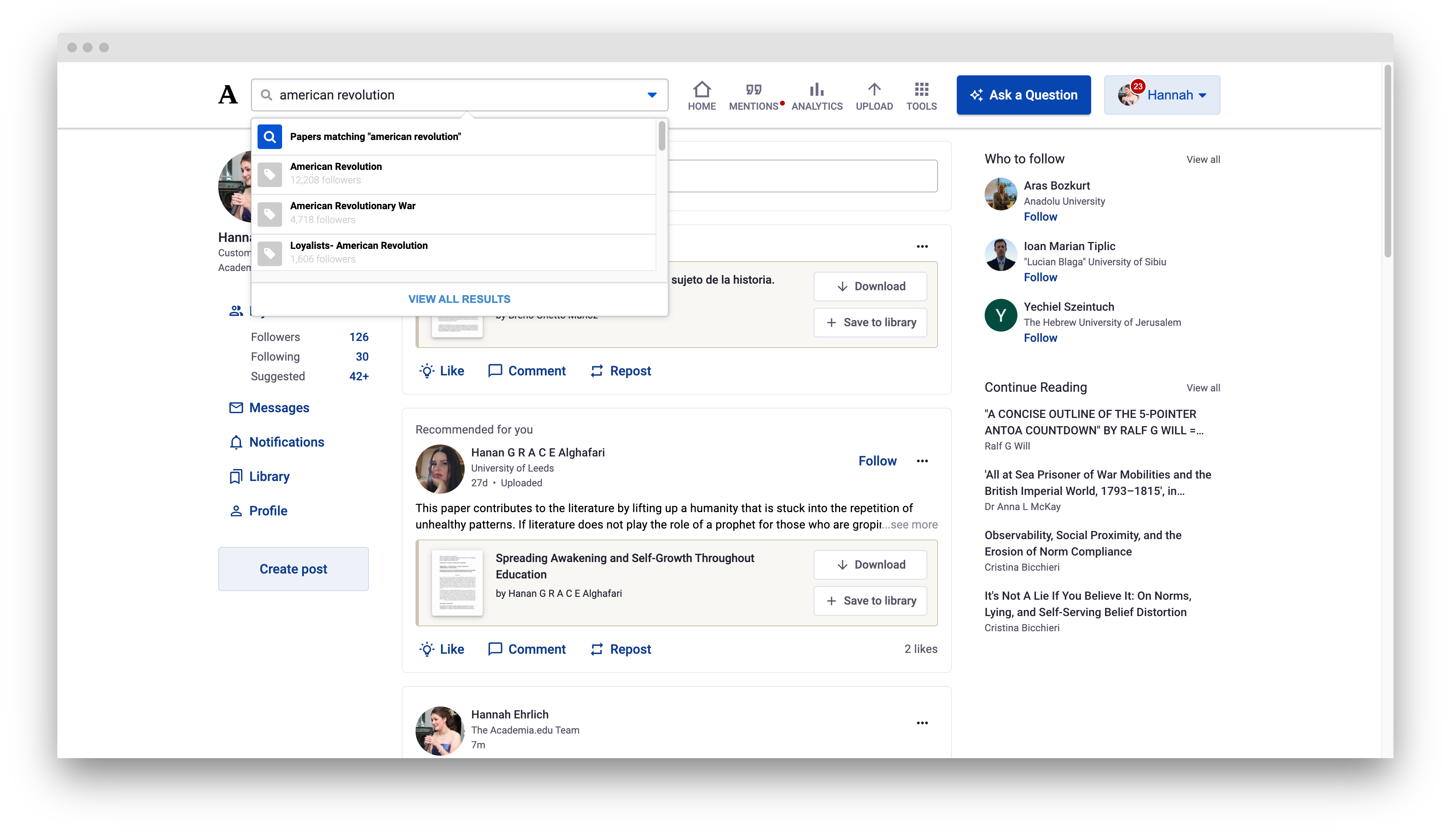Click the tag icon for Loyalists- American Revolution
This screenshot has height=840, width=1451.
(269, 253)
